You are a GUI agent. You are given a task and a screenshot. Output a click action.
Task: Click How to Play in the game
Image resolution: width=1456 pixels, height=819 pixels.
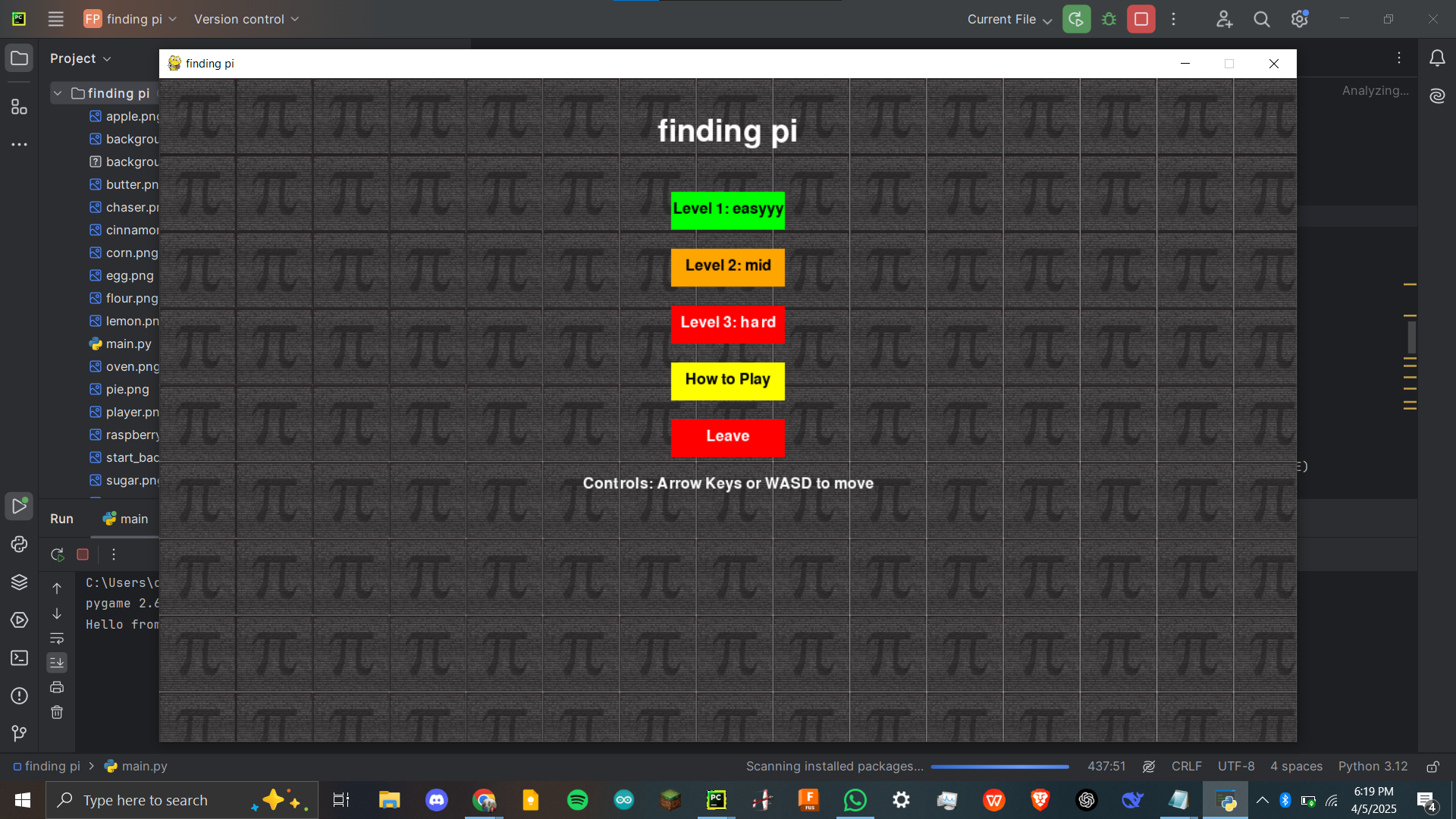727,381
